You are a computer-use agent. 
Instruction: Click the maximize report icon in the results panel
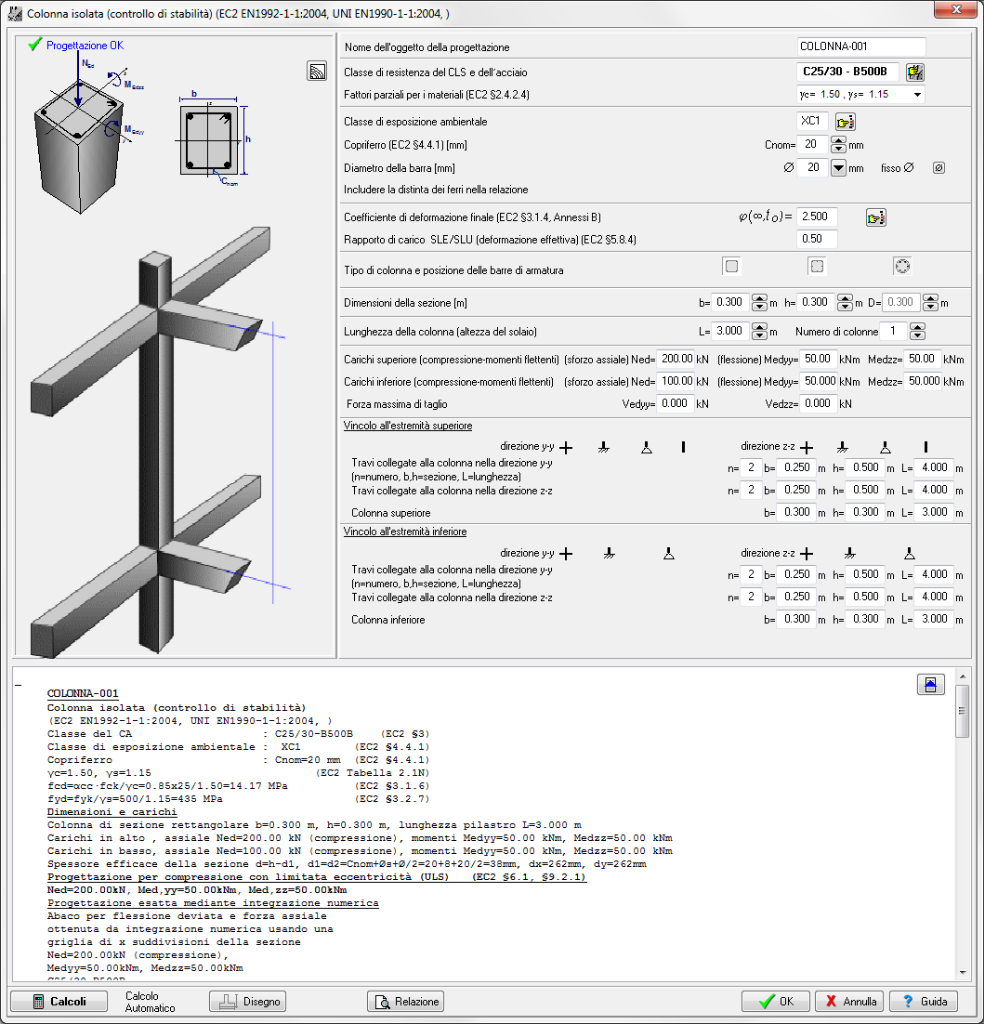pos(930,684)
